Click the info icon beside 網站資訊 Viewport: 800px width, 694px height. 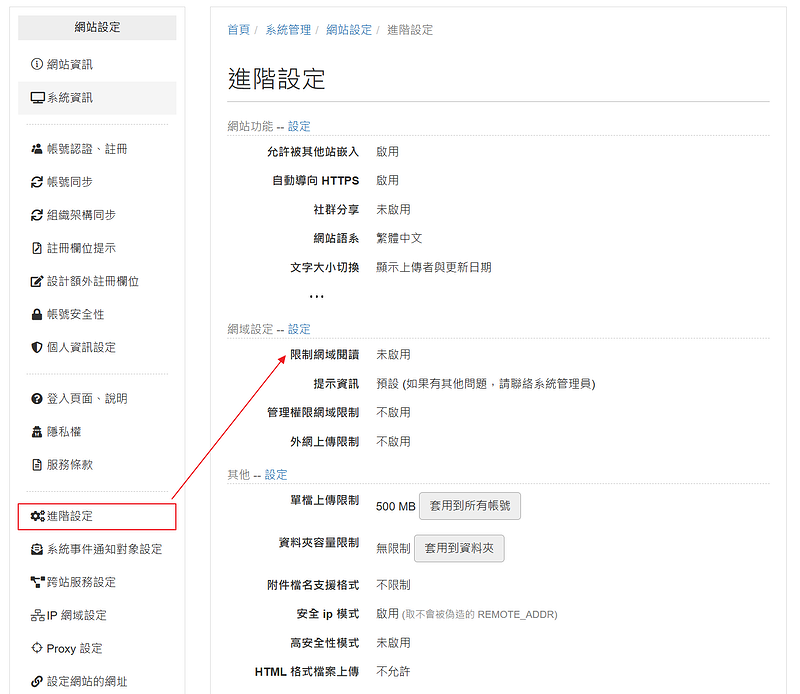37,65
